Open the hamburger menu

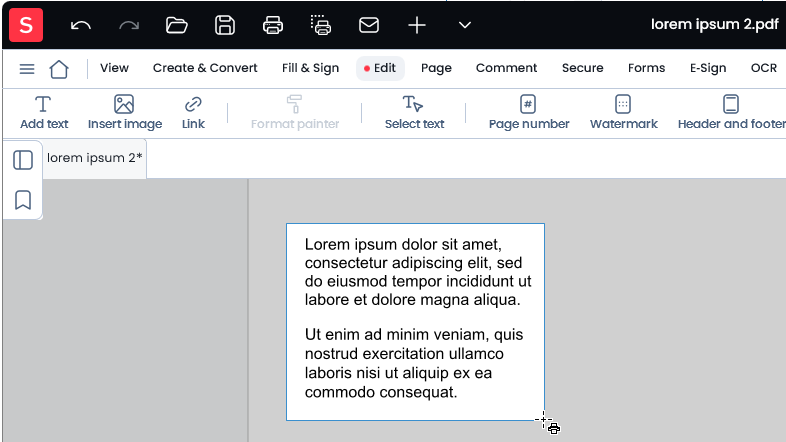click(x=27, y=69)
